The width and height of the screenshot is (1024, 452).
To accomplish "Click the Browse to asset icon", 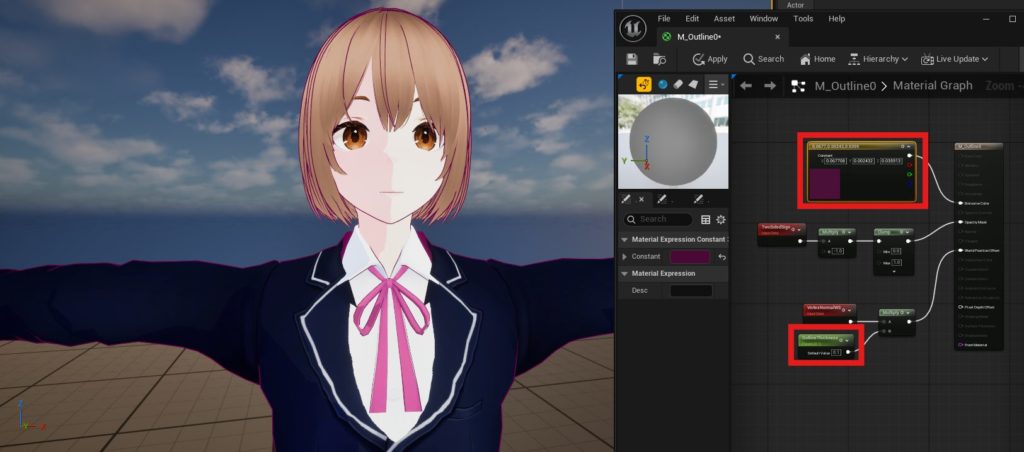I will click(660, 59).
